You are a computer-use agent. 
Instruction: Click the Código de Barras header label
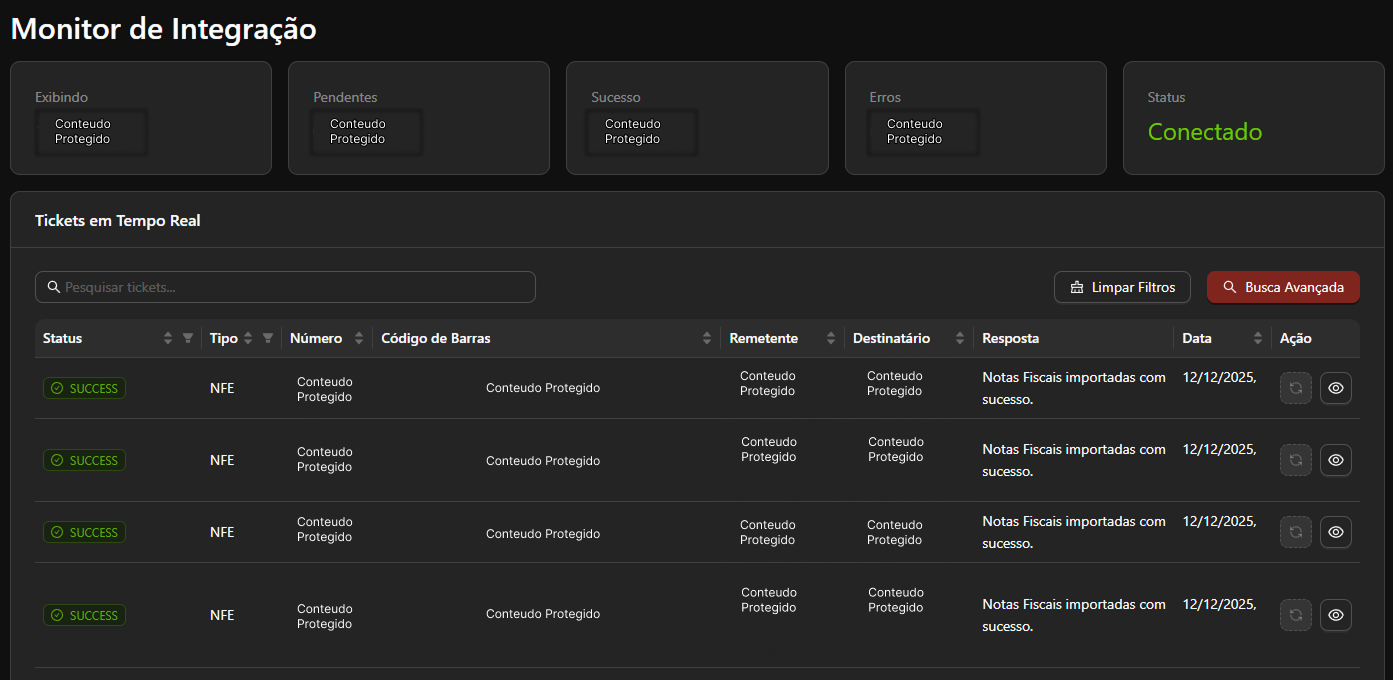(x=436, y=338)
